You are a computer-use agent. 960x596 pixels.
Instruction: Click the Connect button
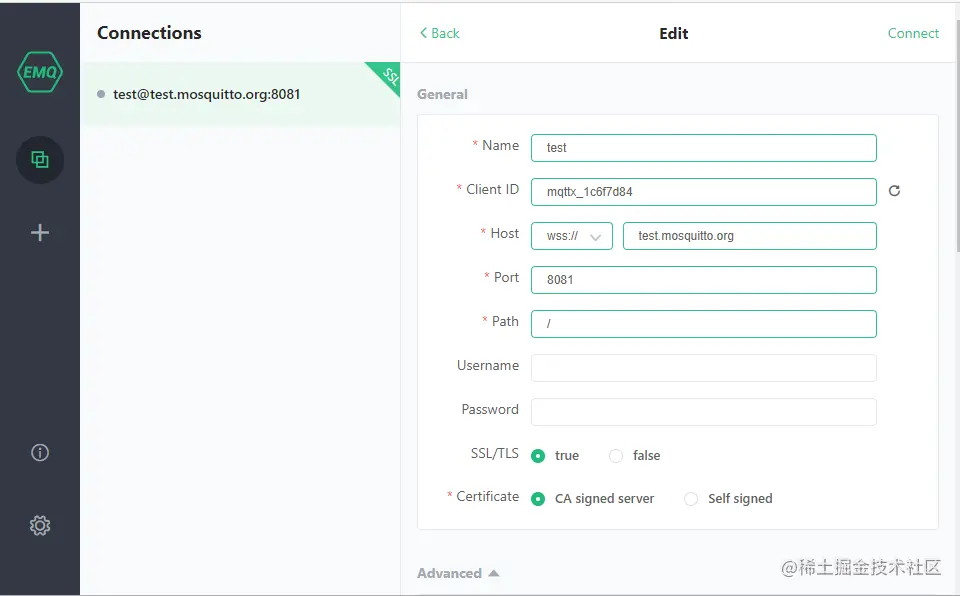click(x=913, y=33)
